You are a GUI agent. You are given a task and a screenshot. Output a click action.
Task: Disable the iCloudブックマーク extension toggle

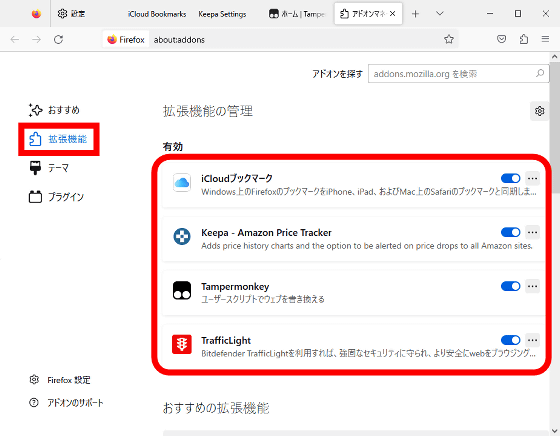(x=510, y=178)
